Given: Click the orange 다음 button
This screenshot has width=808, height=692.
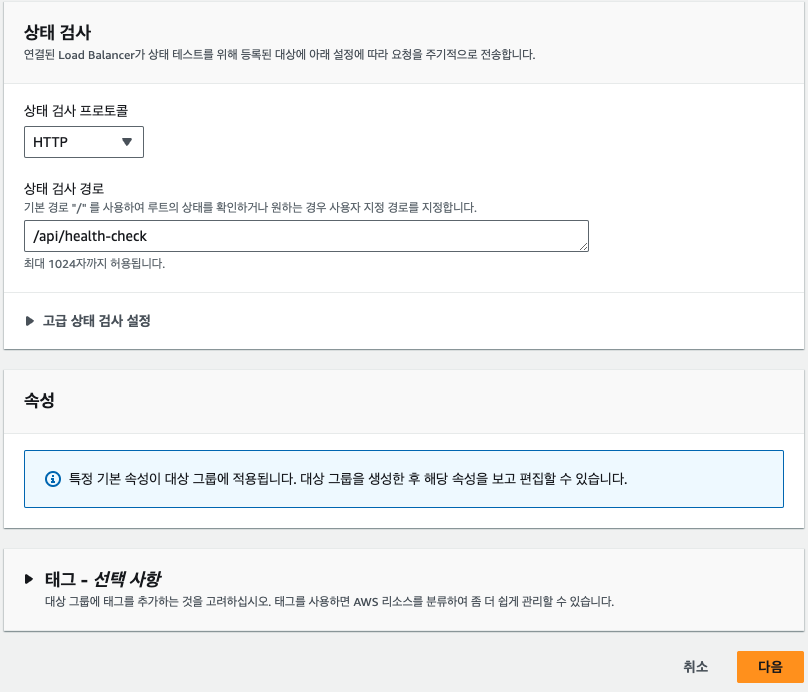Looking at the screenshot, I should tap(770, 667).
